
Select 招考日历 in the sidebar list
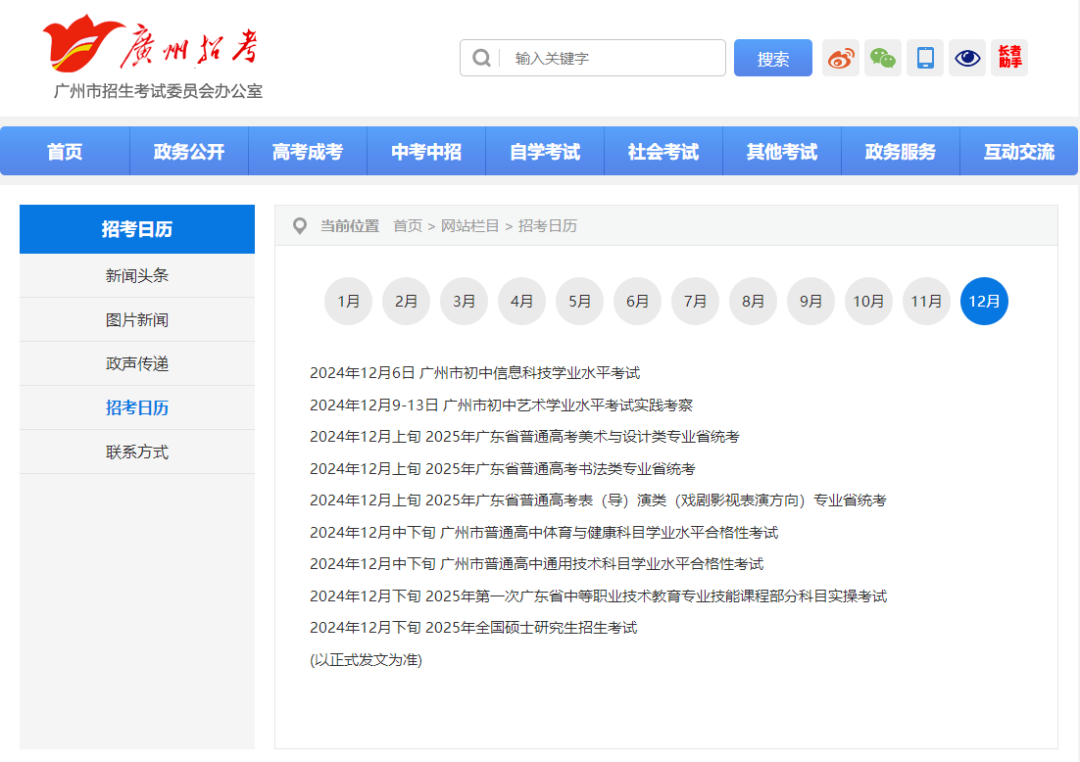point(137,408)
